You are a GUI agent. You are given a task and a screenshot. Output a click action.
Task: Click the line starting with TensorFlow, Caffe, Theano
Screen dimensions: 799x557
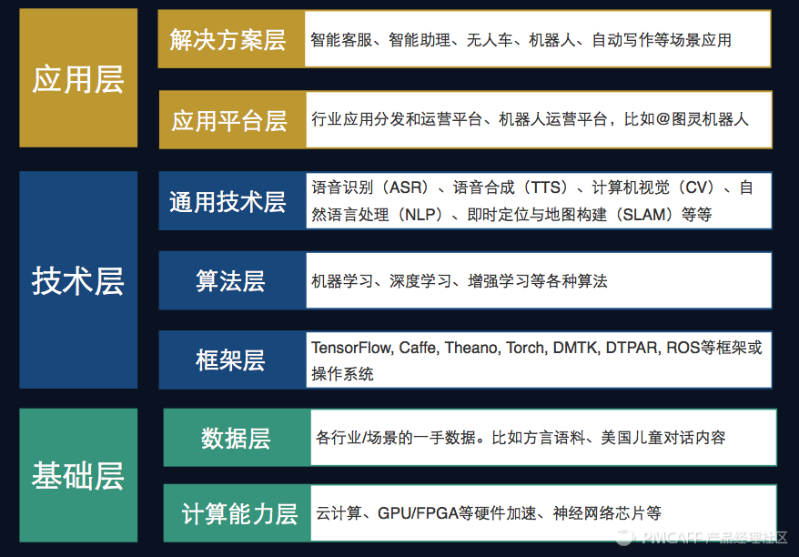pos(537,348)
